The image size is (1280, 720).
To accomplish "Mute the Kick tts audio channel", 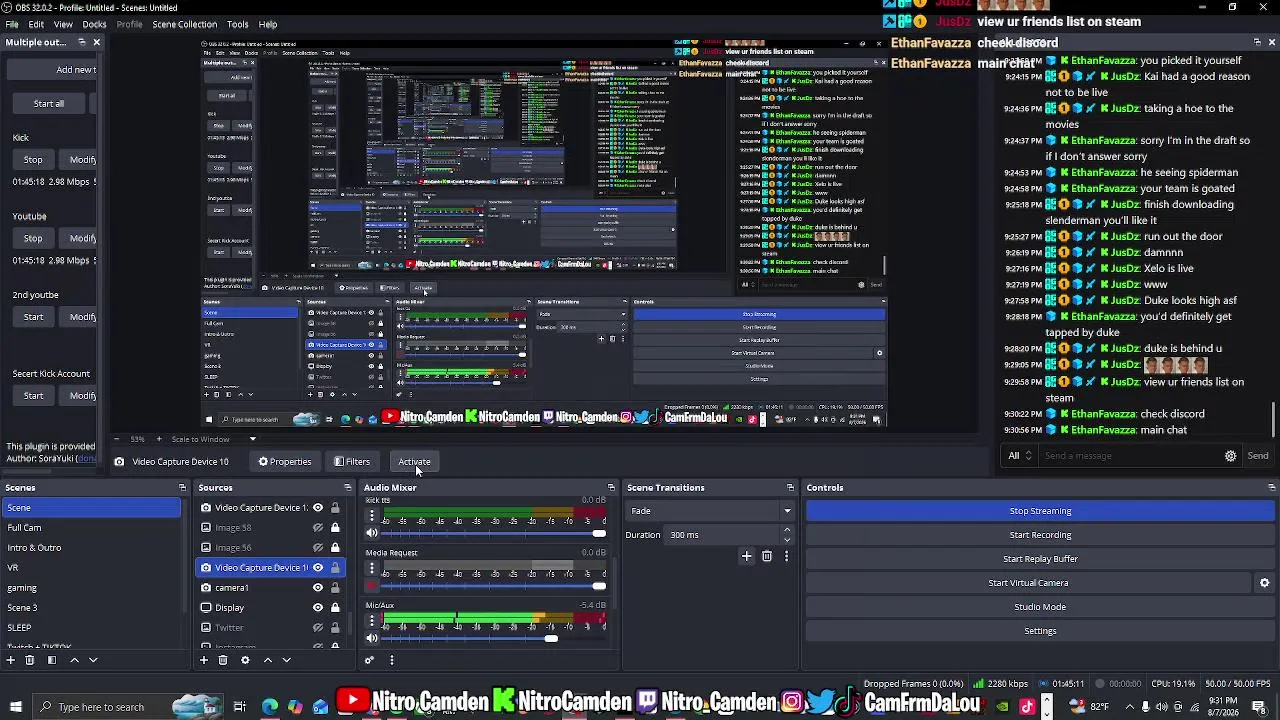I will click(x=372, y=533).
